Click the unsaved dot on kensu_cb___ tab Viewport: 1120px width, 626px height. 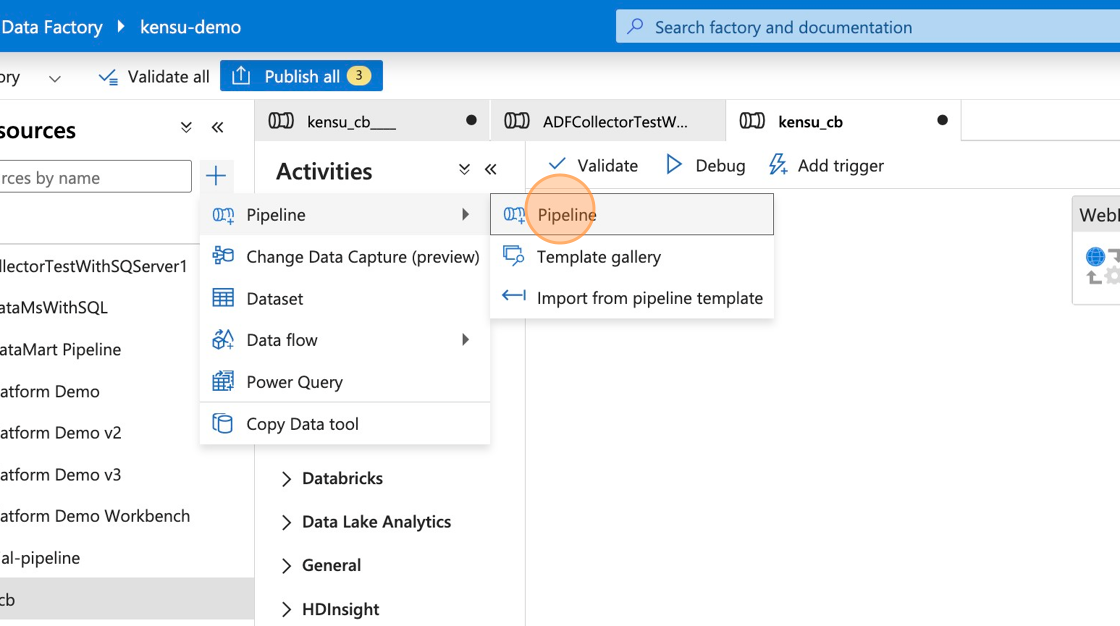coord(471,120)
